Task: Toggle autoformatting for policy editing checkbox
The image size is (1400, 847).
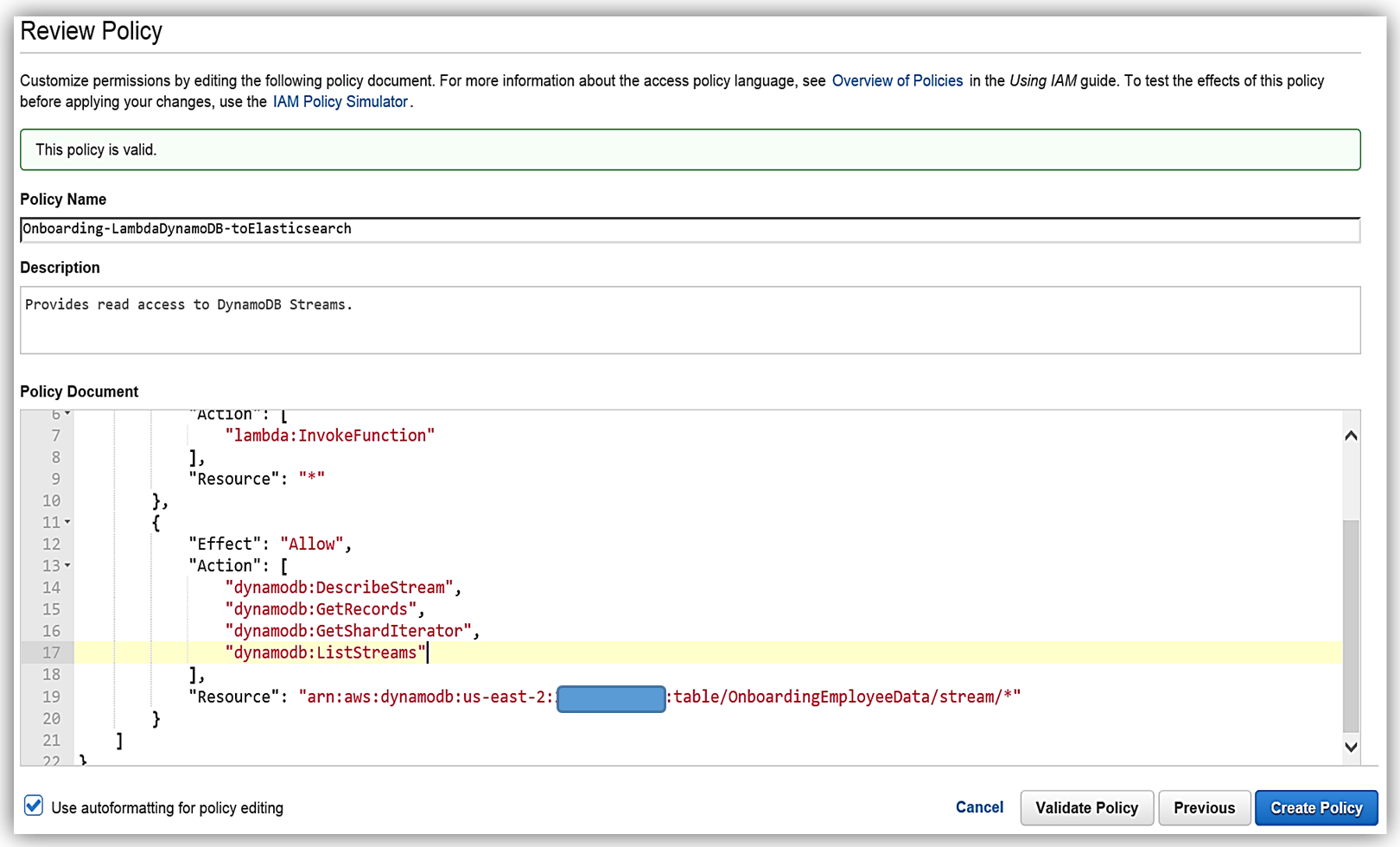Action: 34,806
